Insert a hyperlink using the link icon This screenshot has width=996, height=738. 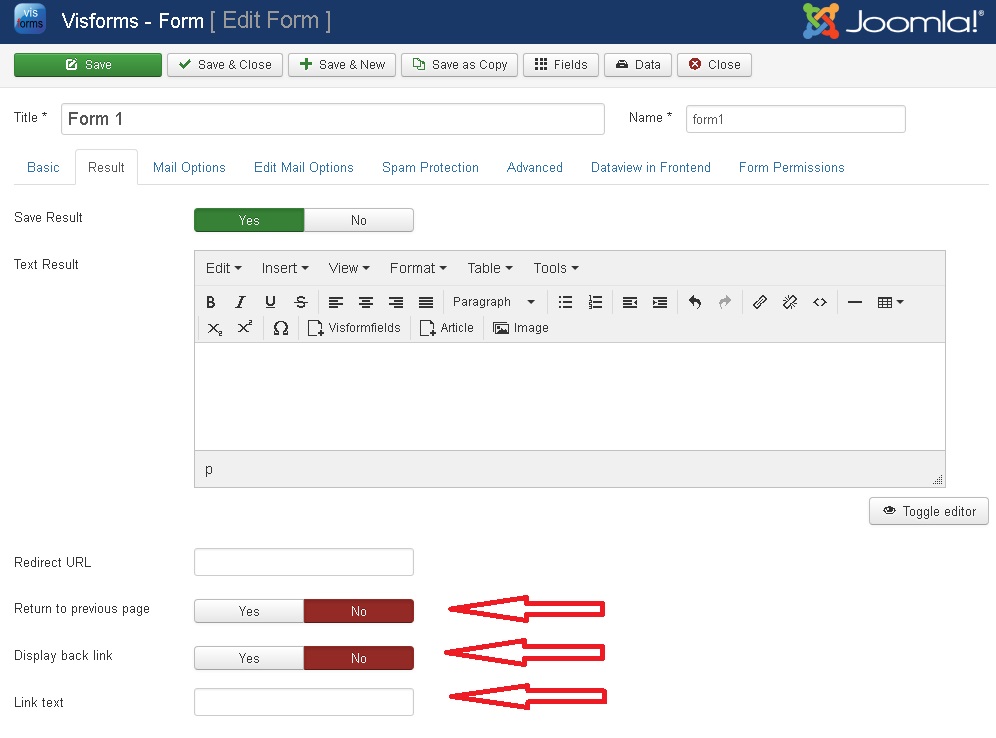[760, 302]
